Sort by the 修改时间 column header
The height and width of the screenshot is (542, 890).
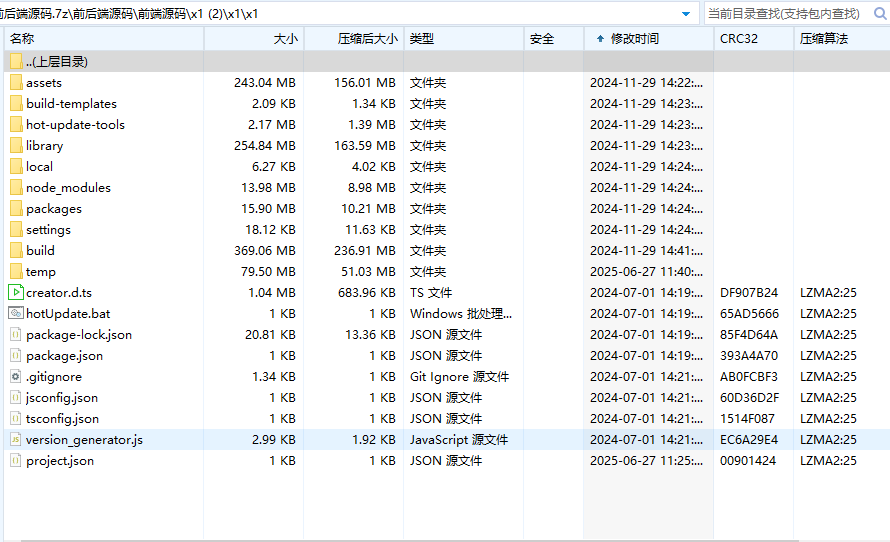pyautogui.click(x=634, y=39)
